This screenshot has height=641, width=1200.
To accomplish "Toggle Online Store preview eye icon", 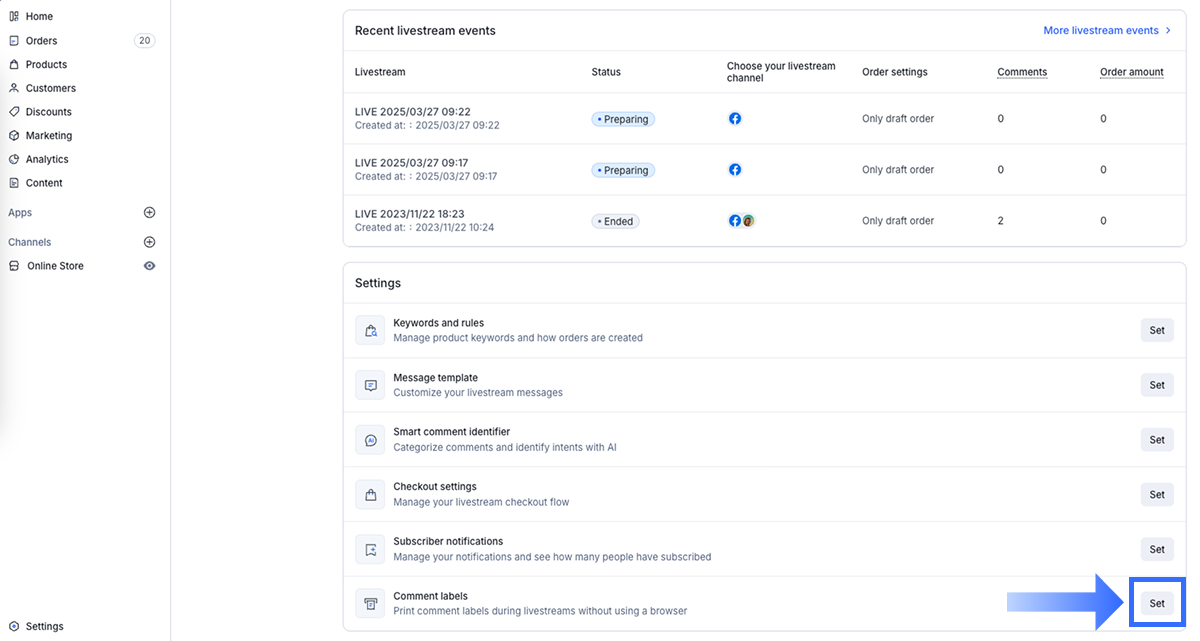I will [150, 266].
